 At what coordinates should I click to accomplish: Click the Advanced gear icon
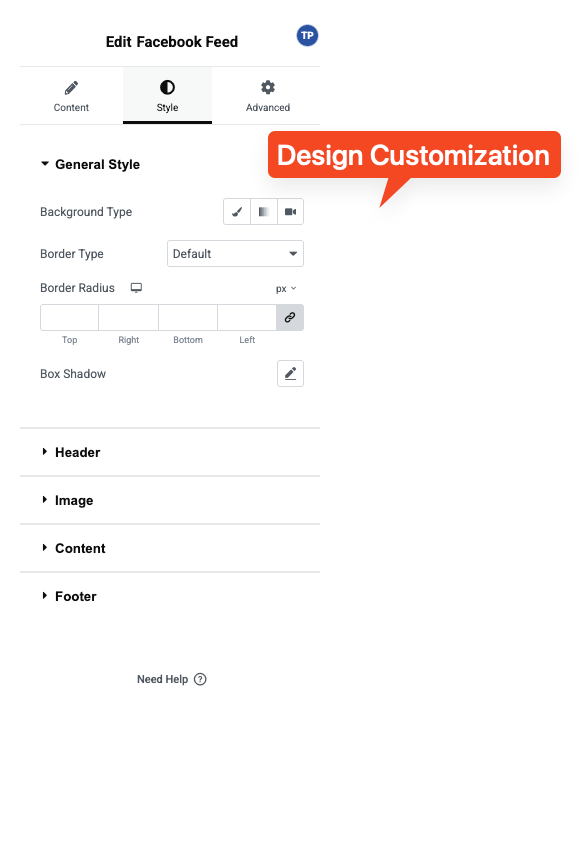tap(268, 87)
